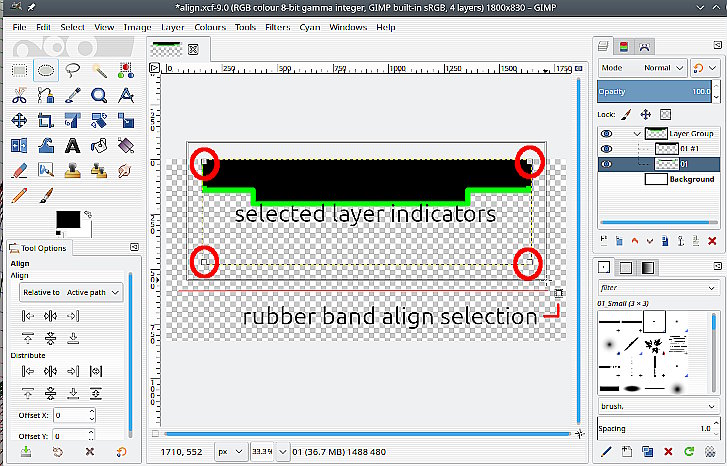Toggle visibility of layer 01 #1
727x466 pixels.
606,149
